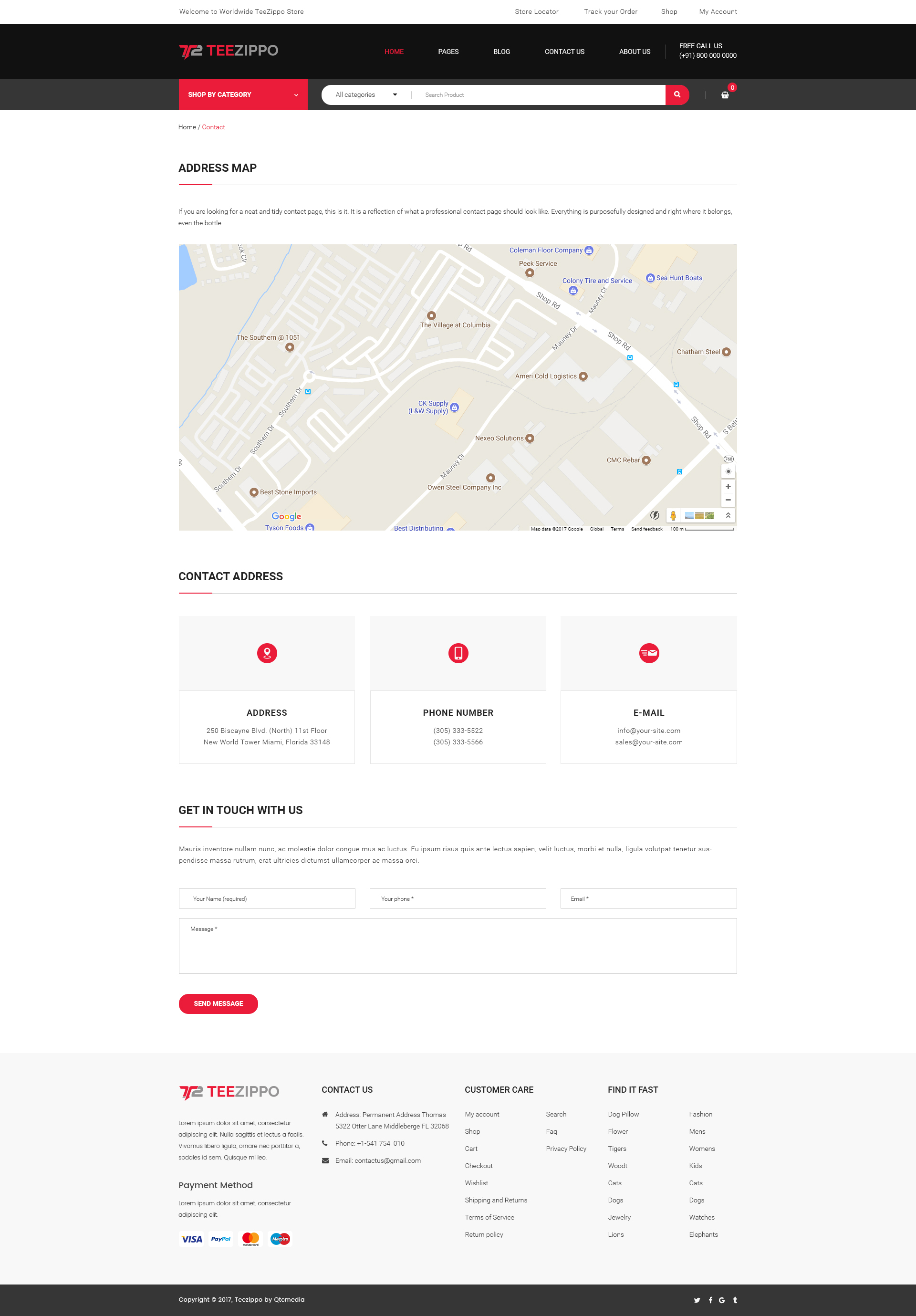Click the Facebook icon in the footer

tap(710, 1300)
